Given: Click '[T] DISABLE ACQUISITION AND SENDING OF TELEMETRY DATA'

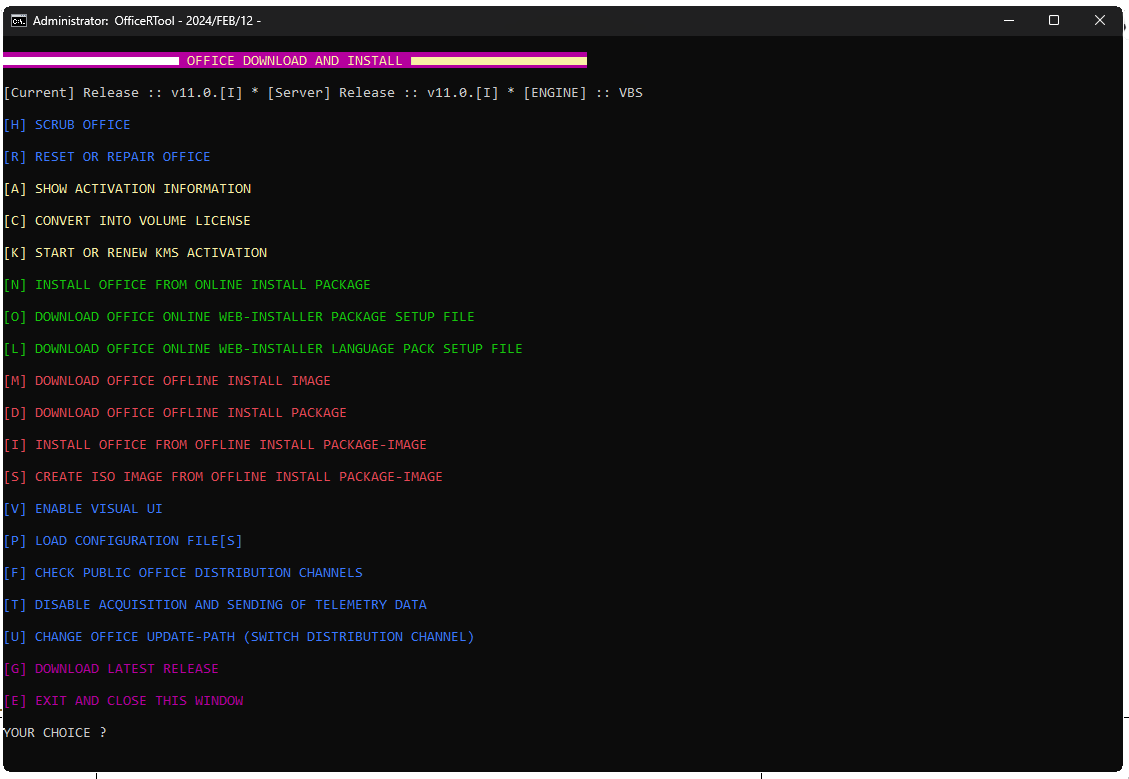Looking at the screenshot, I should [215, 605].
